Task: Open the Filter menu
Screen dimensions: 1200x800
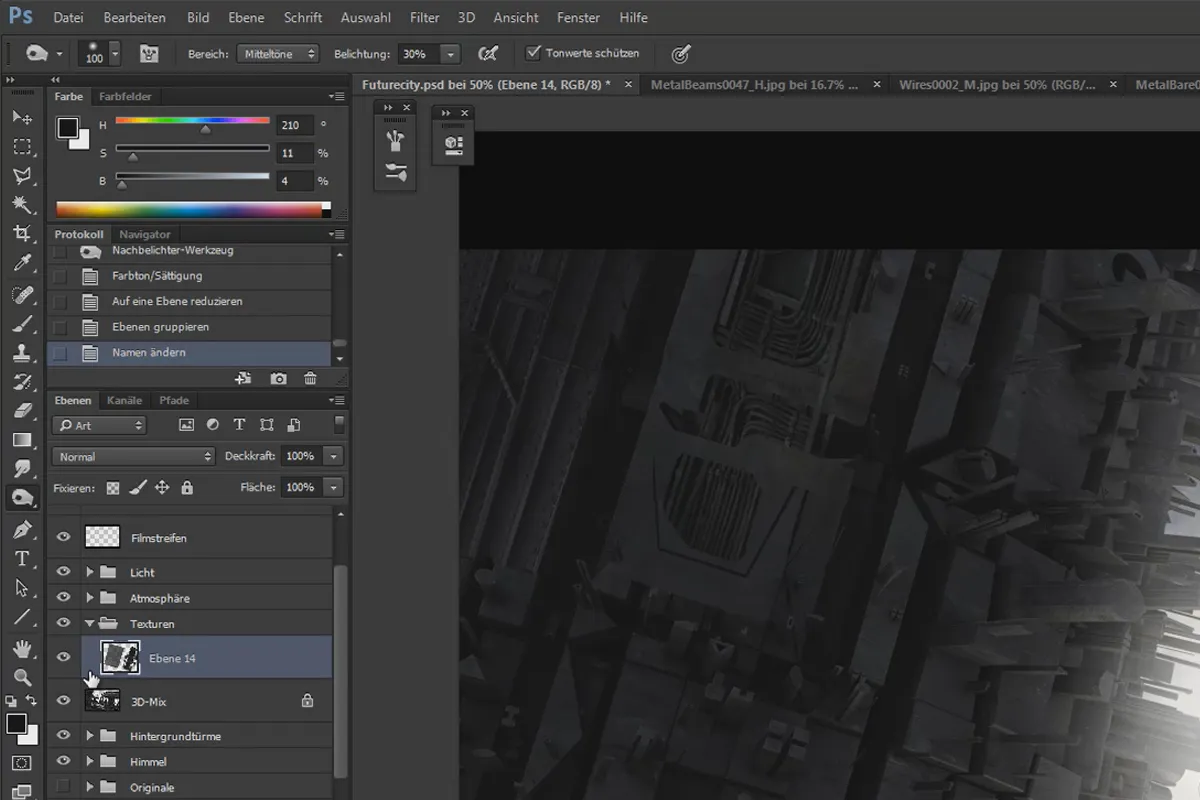Action: (424, 17)
